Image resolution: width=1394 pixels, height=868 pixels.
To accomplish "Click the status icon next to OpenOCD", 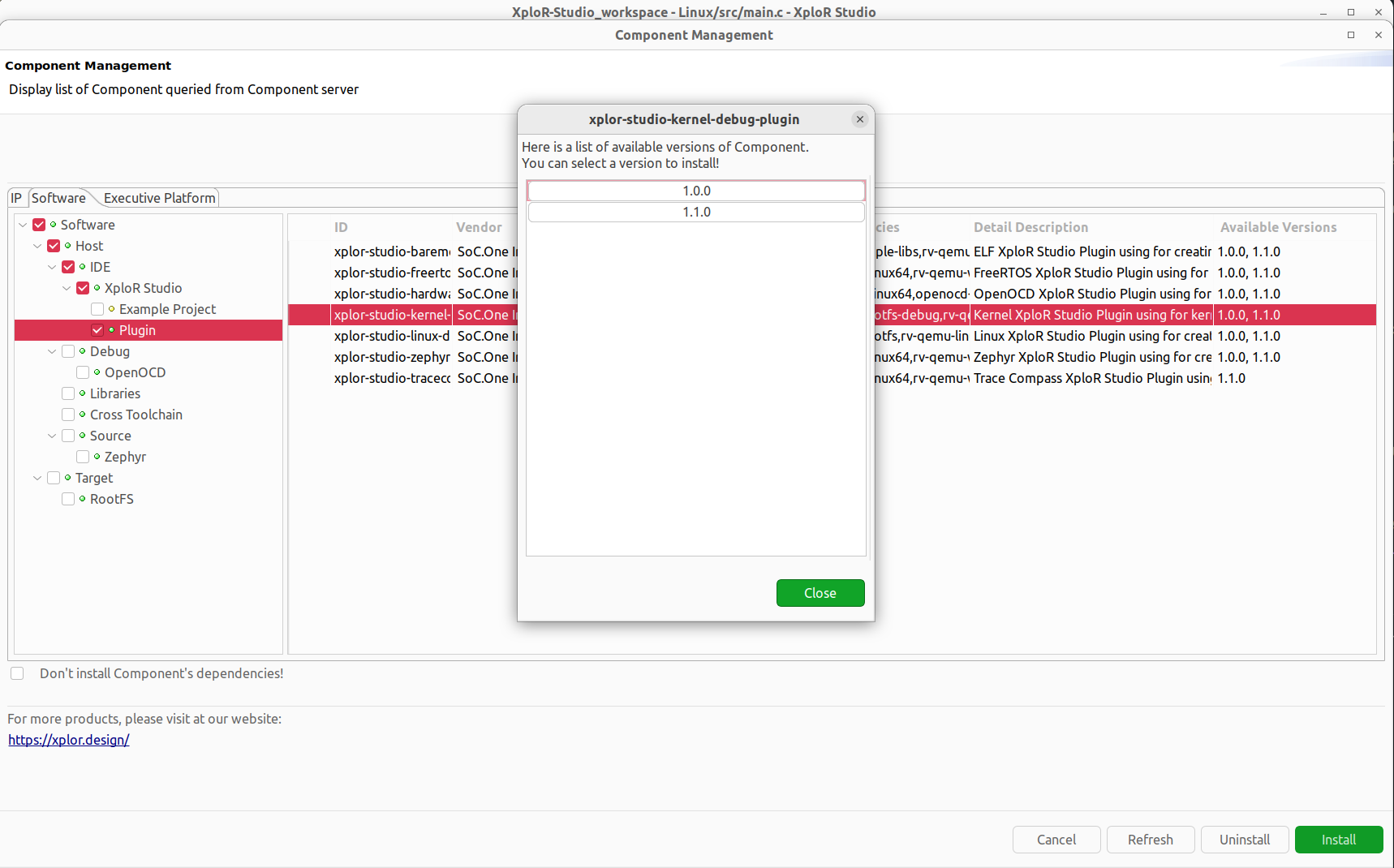I will click(x=97, y=372).
